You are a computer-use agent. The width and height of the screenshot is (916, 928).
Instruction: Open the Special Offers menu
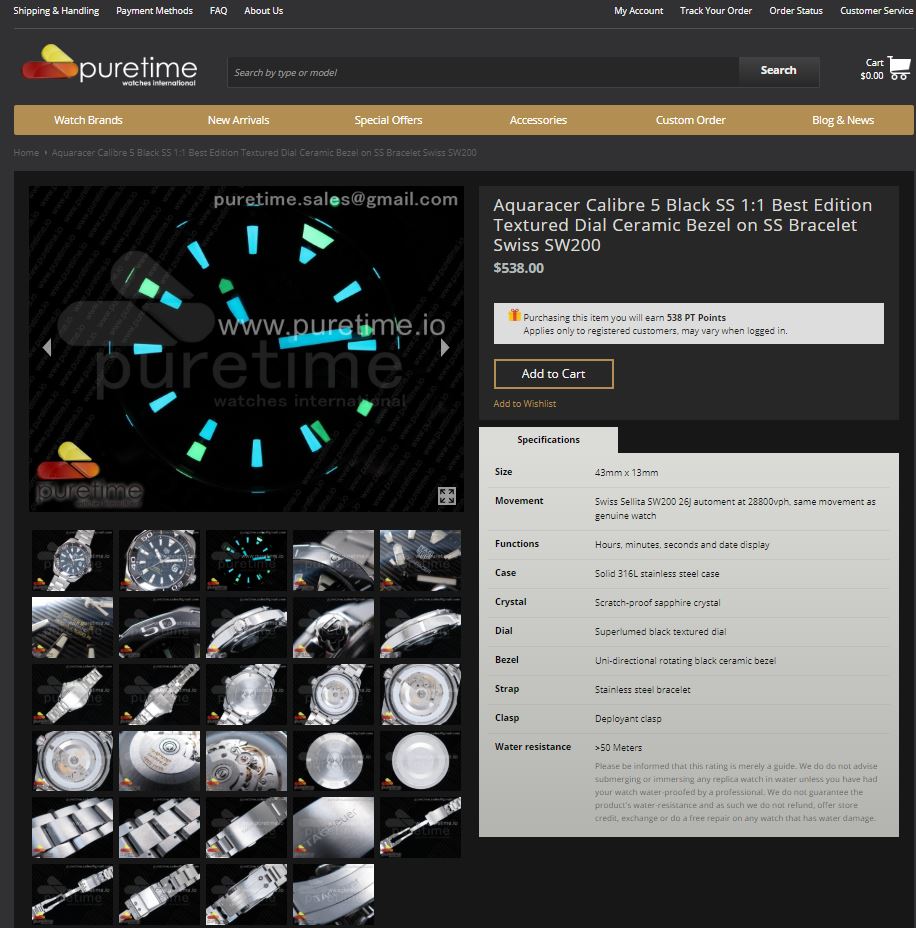coord(388,120)
